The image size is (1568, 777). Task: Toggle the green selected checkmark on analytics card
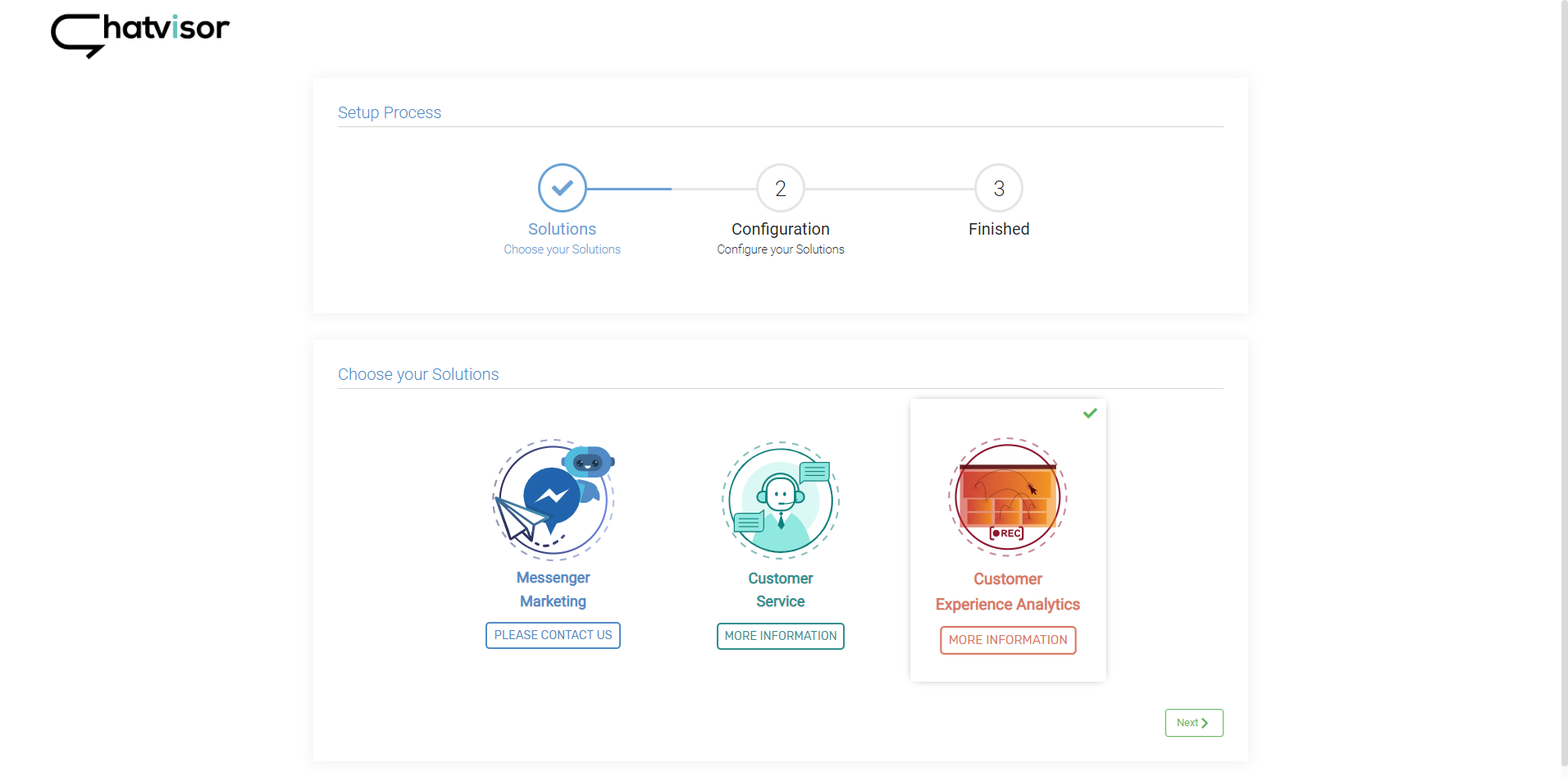(1090, 413)
